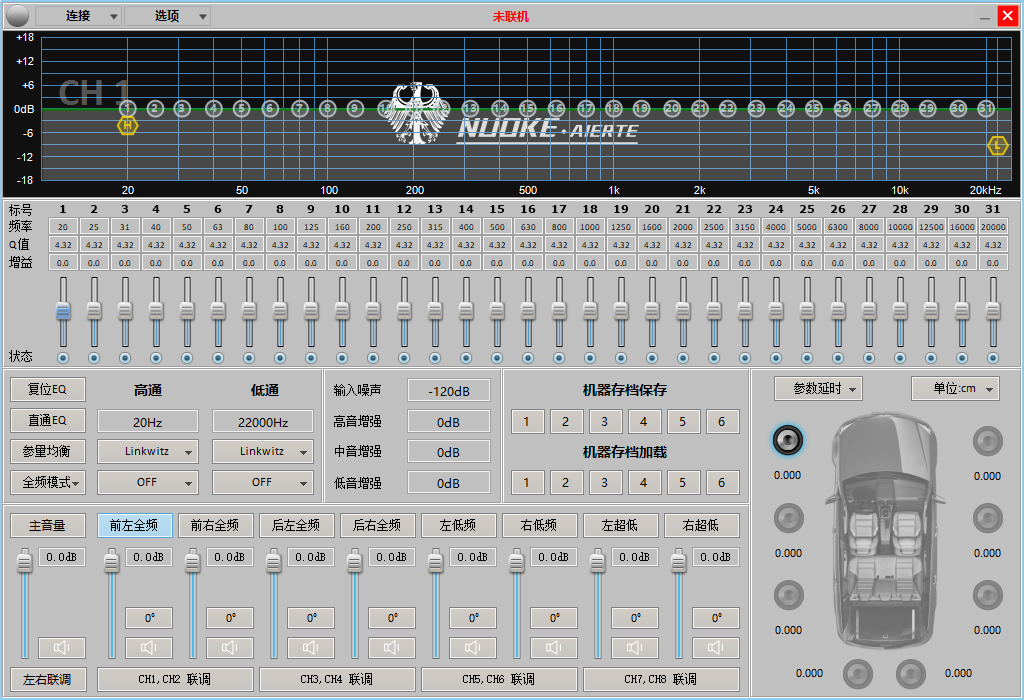Viewport: 1024px width, 700px height.
Task: Open the 全频模式 mode dropdown
Action: click(48, 483)
